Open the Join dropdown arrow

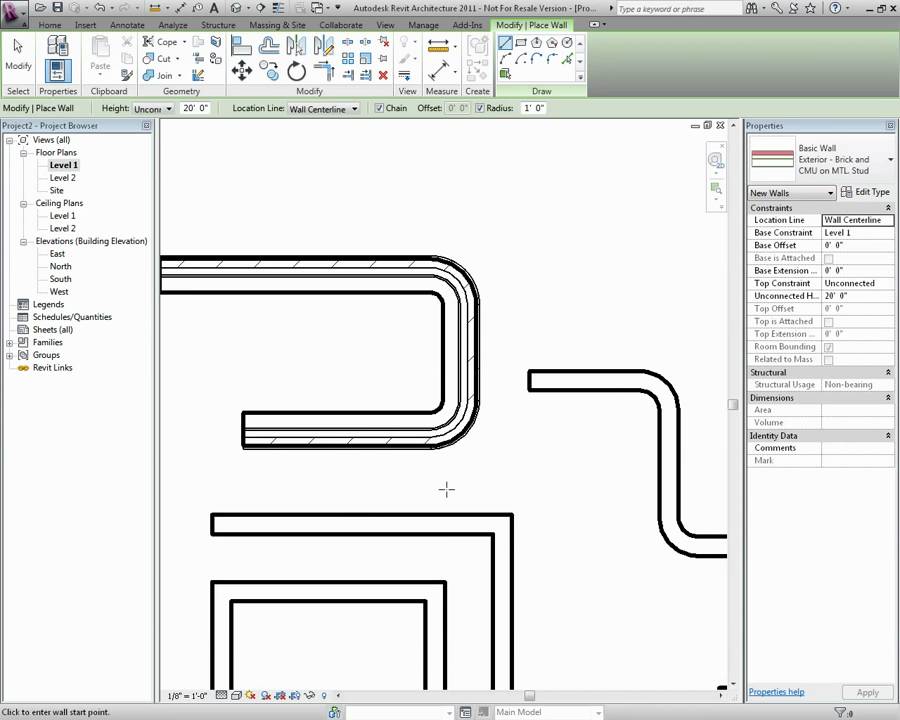179,75
